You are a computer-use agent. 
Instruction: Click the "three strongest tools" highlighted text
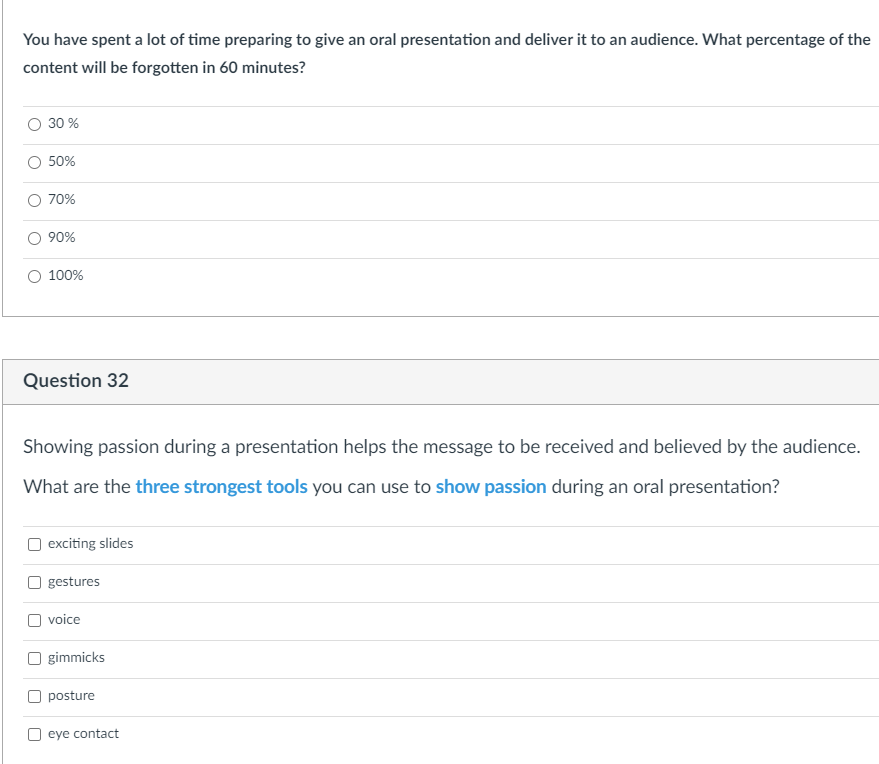[221, 487]
